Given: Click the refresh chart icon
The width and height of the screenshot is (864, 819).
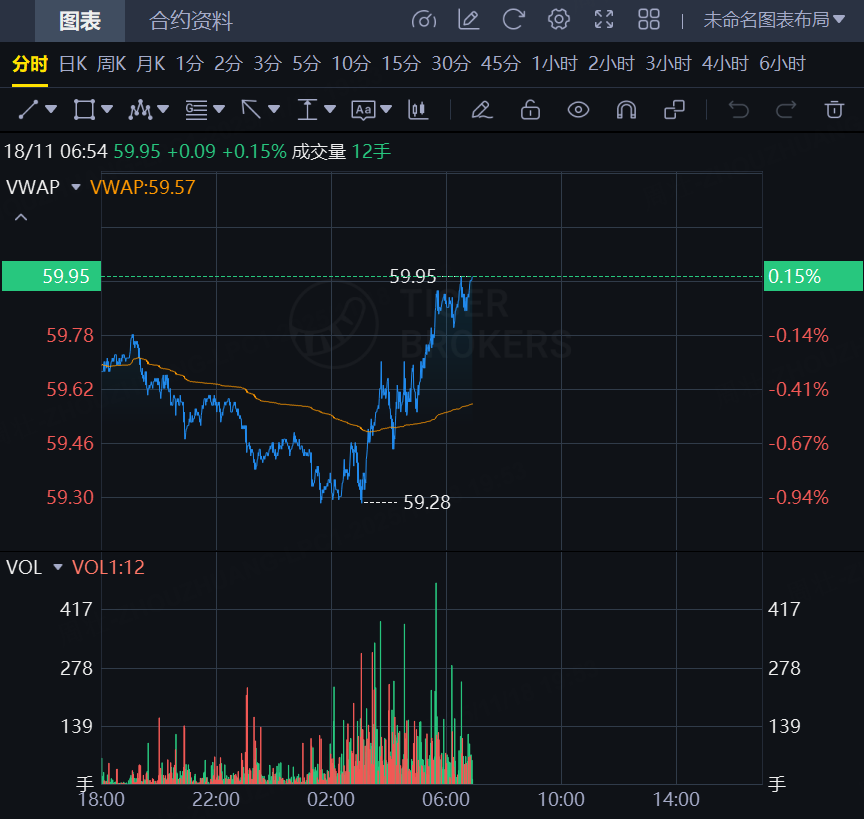Looking at the screenshot, I should point(514,20).
